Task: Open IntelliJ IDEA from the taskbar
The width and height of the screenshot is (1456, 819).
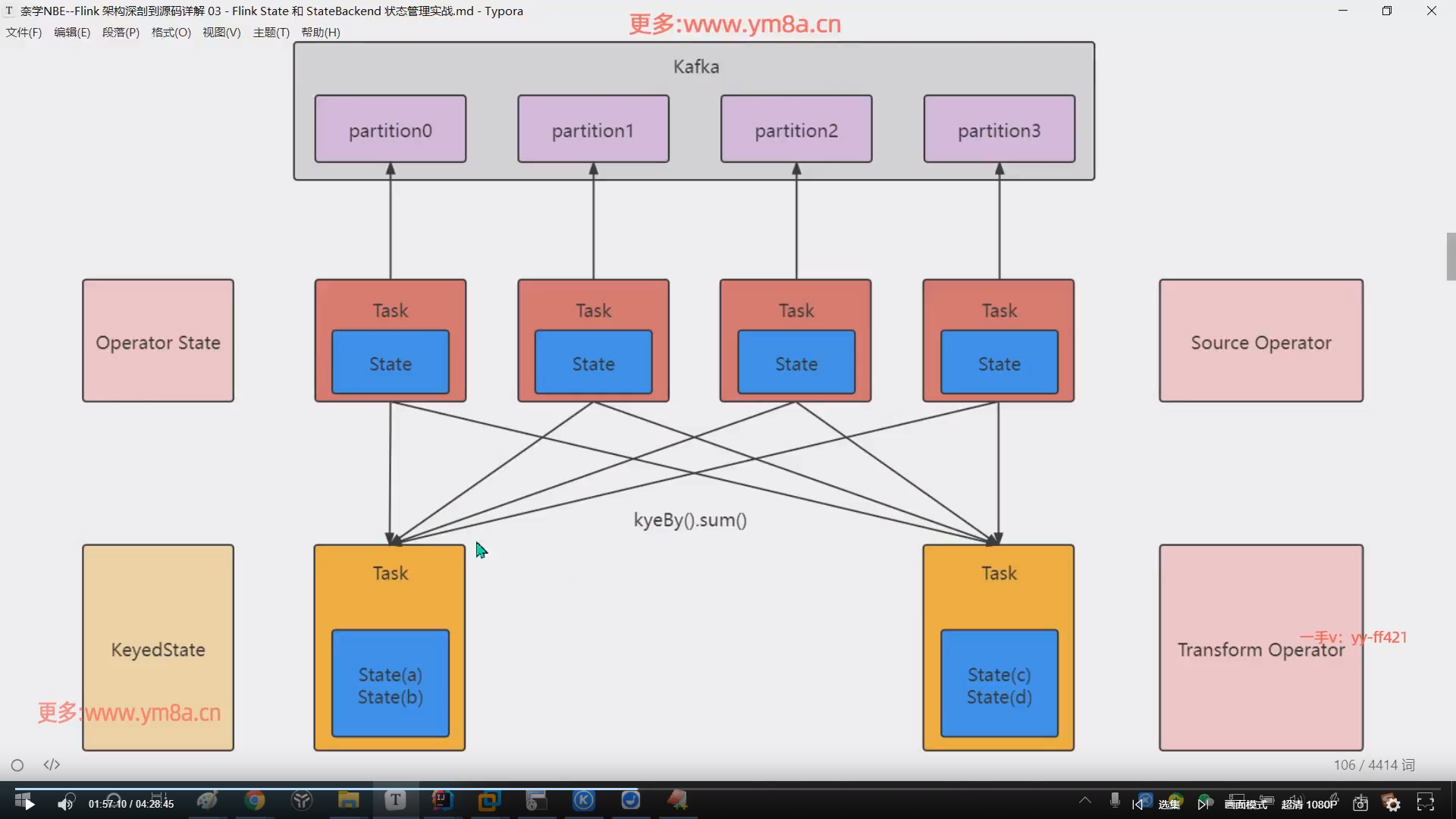Action: 442,801
